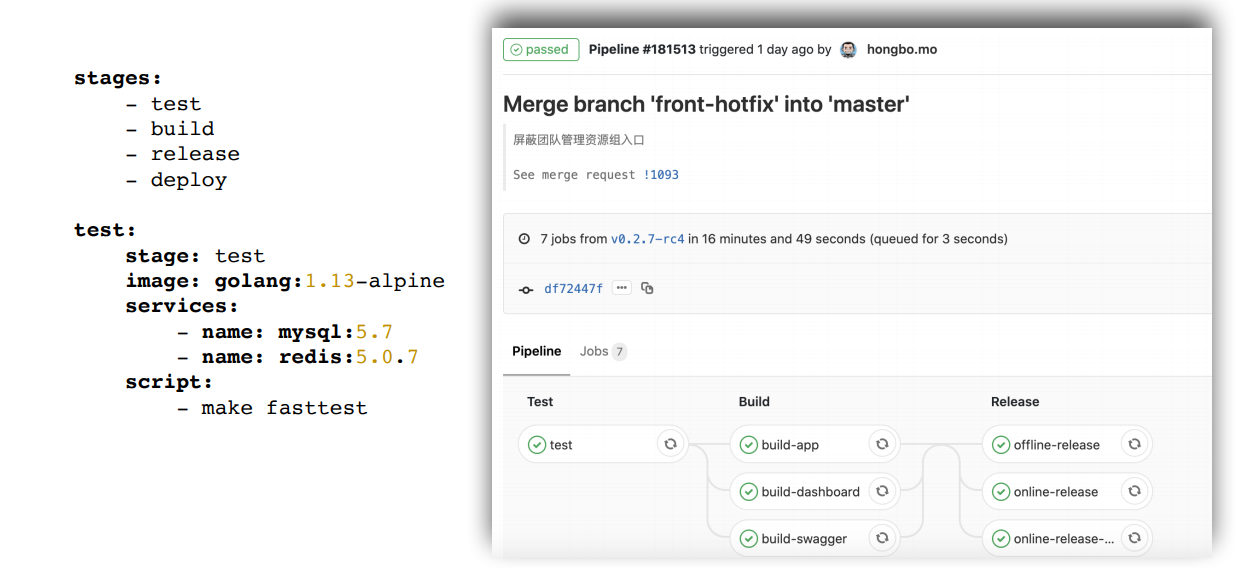Click the hongbo.mo user avatar

pyautogui.click(x=849, y=49)
